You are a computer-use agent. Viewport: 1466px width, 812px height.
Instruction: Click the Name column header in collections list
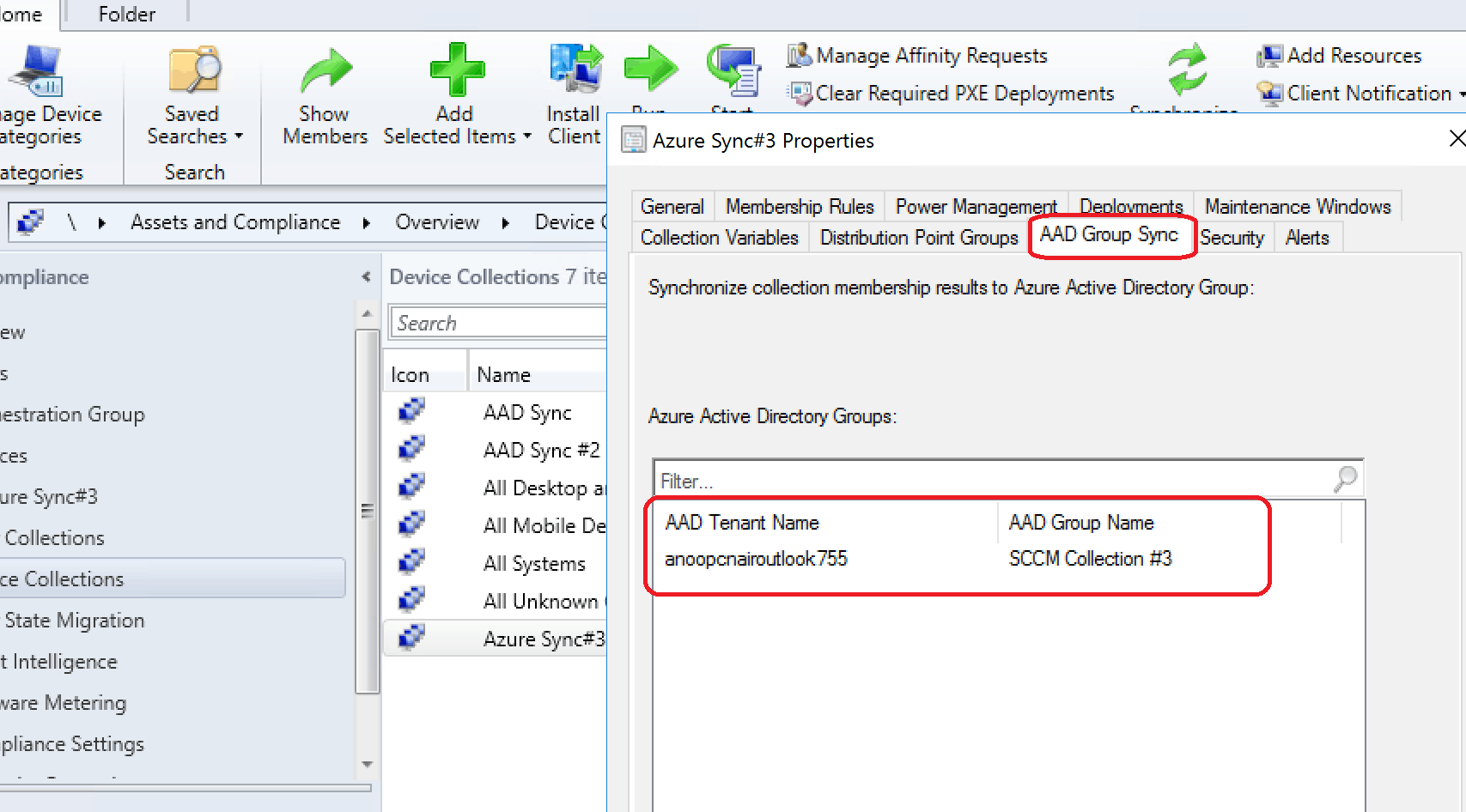(538, 375)
